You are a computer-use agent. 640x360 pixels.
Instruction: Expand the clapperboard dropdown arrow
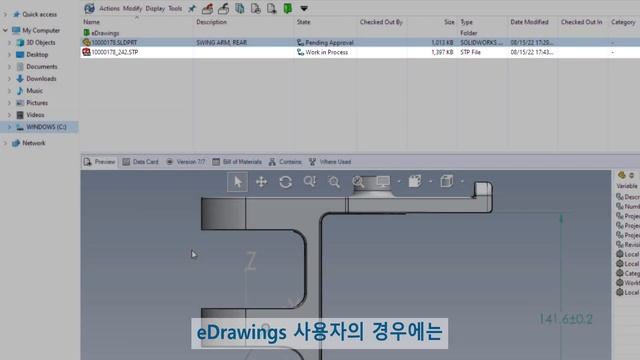pos(430,181)
